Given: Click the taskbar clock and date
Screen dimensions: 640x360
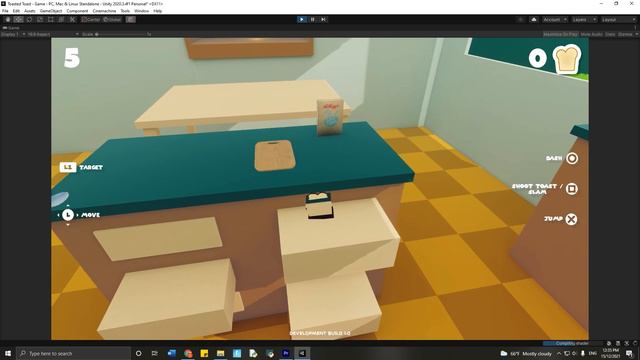Looking at the screenshot, I should click(x=610, y=353).
